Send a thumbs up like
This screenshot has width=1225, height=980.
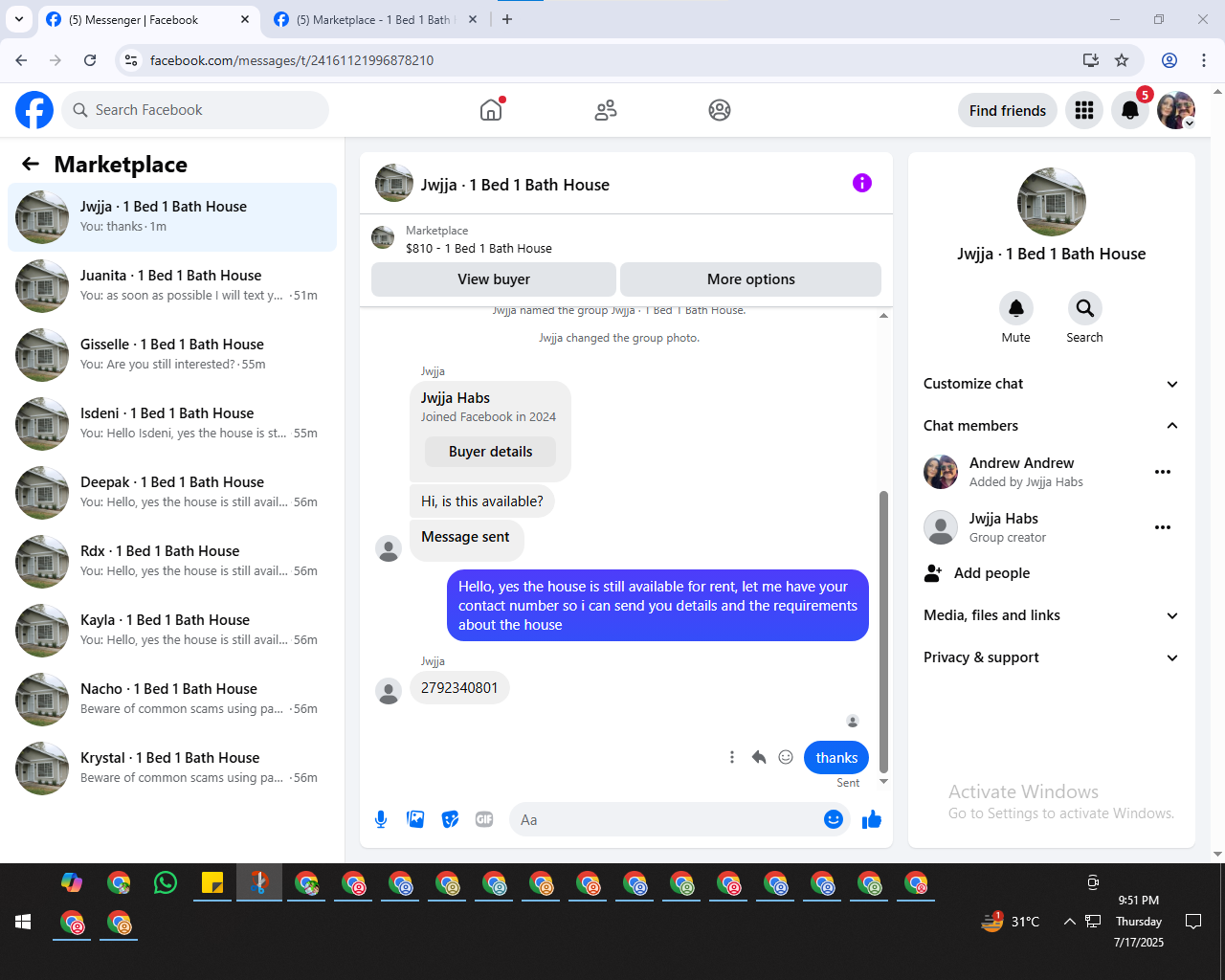tap(872, 819)
